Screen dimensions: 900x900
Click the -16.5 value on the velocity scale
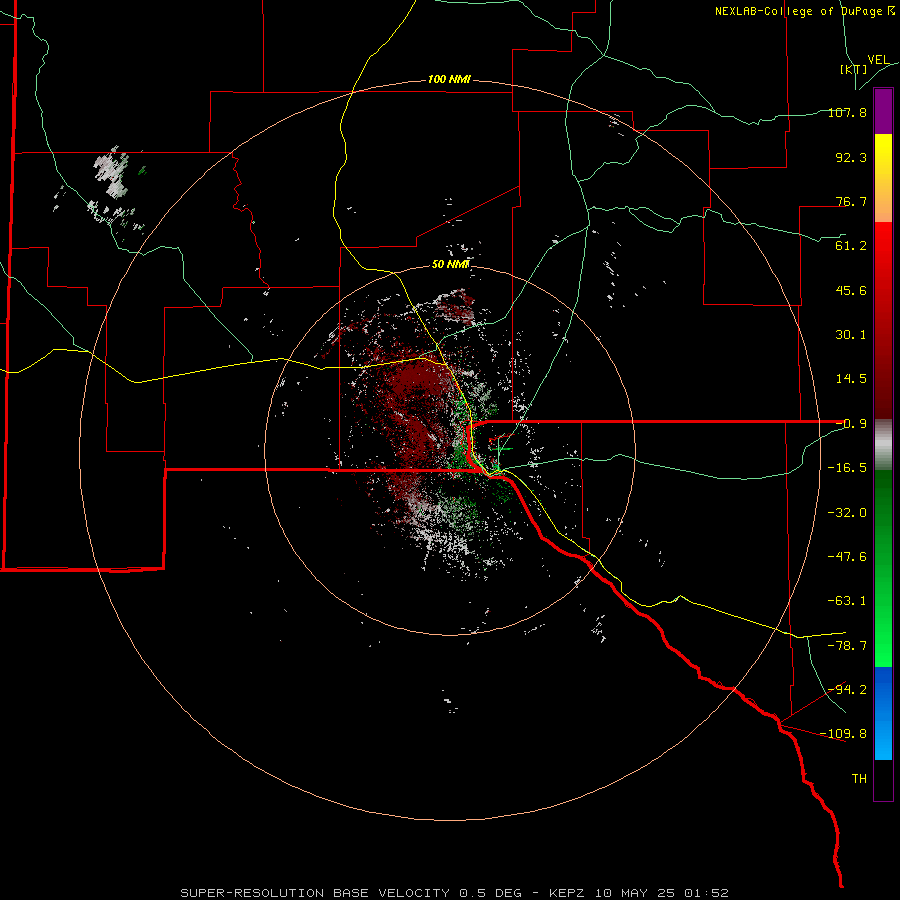pos(847,468)
